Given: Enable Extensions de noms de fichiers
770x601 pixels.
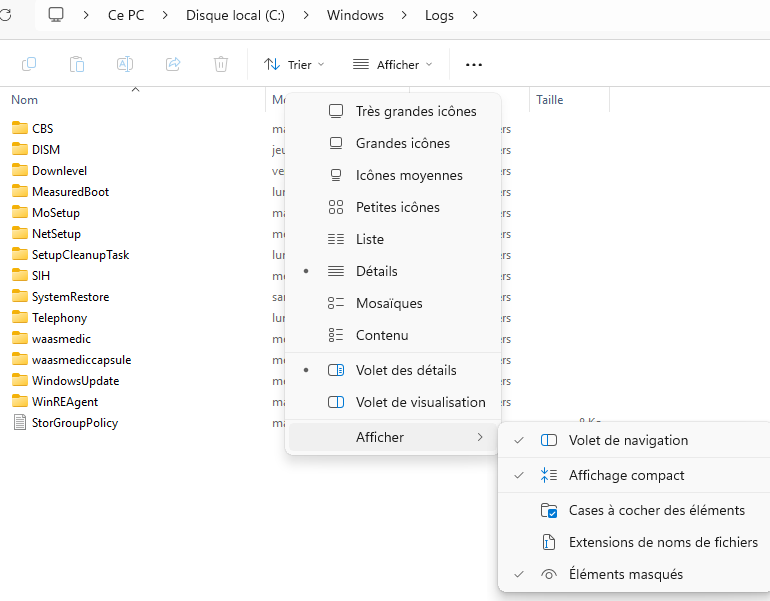Looking at the screenshot, I should click(x=636, y=542).
